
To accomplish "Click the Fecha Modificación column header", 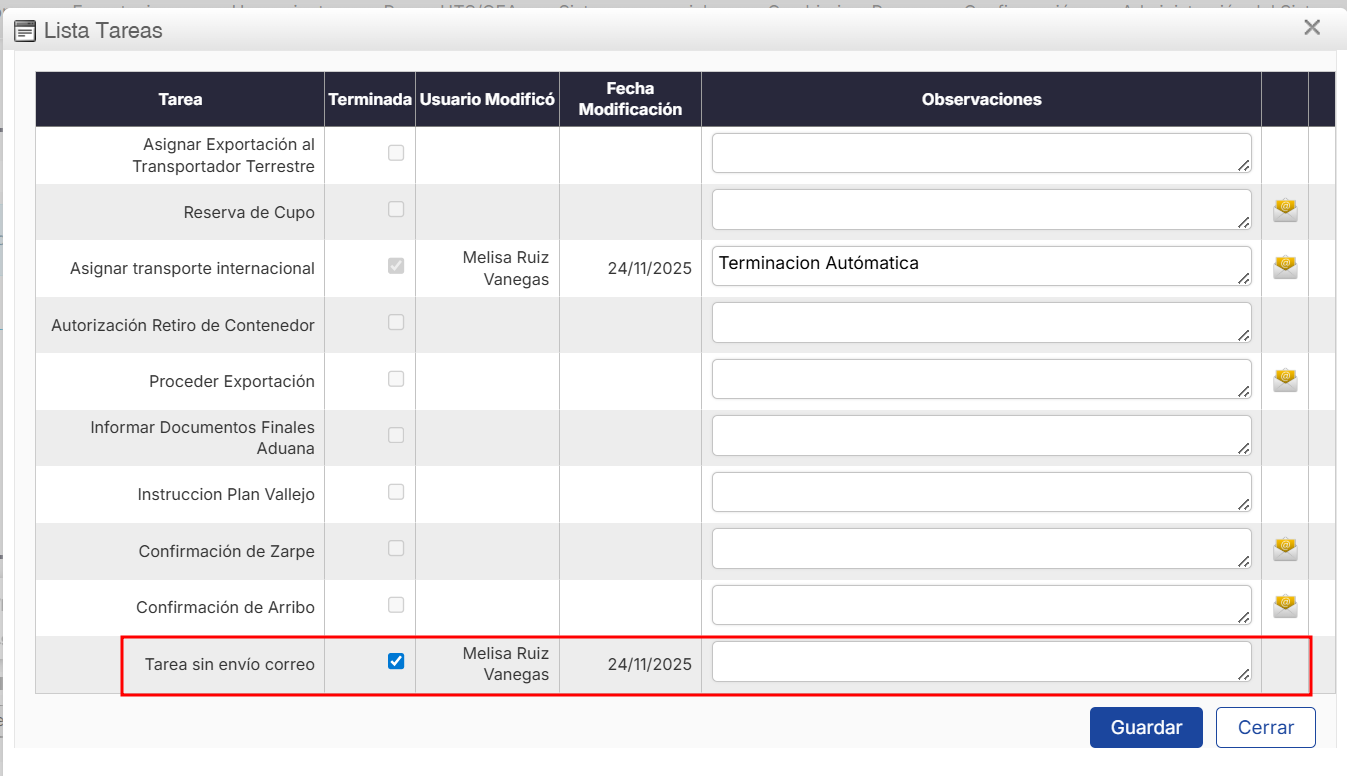I will 630,99.
